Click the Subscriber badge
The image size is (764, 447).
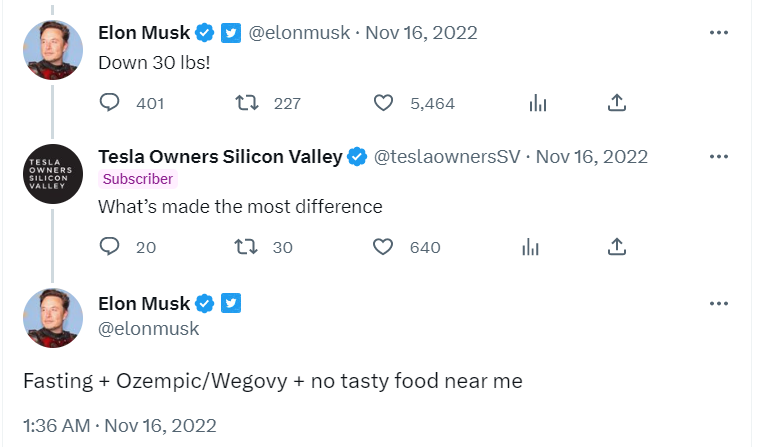(x=138, y=179)
